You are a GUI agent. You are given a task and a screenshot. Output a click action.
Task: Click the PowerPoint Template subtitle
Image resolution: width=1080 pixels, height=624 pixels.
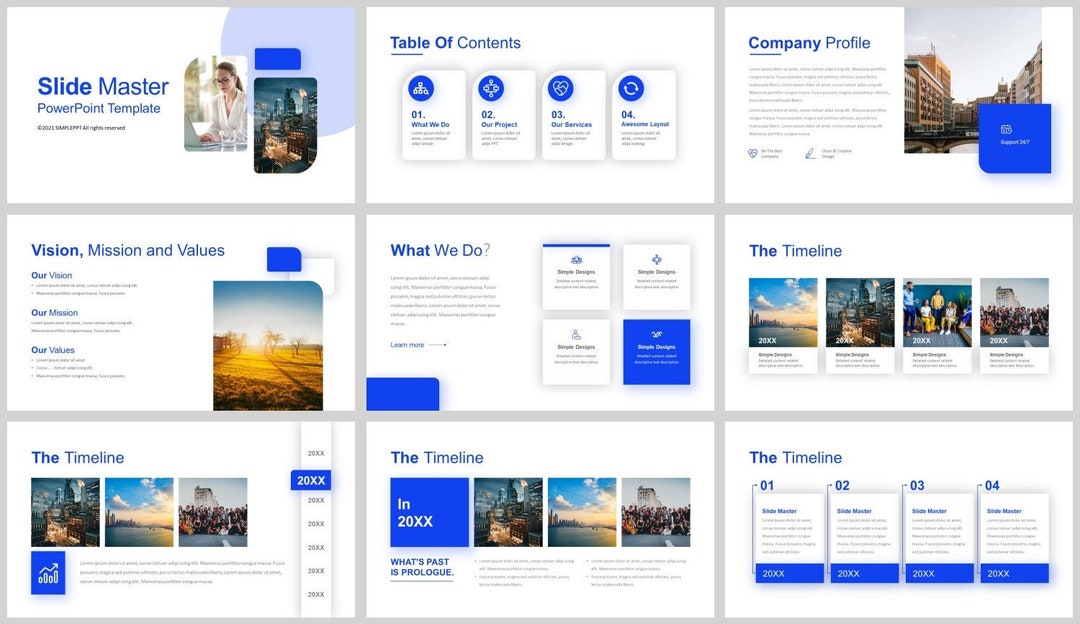tap(98, 108)
